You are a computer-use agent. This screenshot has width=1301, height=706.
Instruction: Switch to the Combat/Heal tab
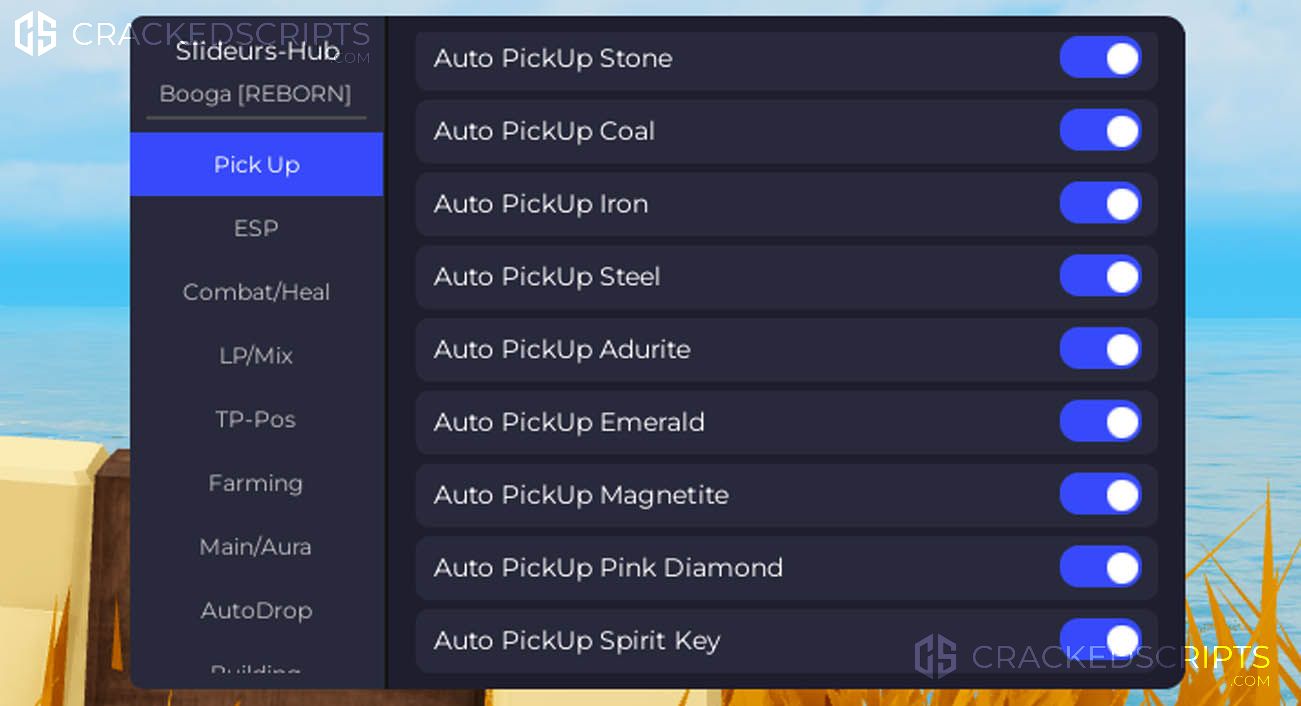click(x=257, y=292)
